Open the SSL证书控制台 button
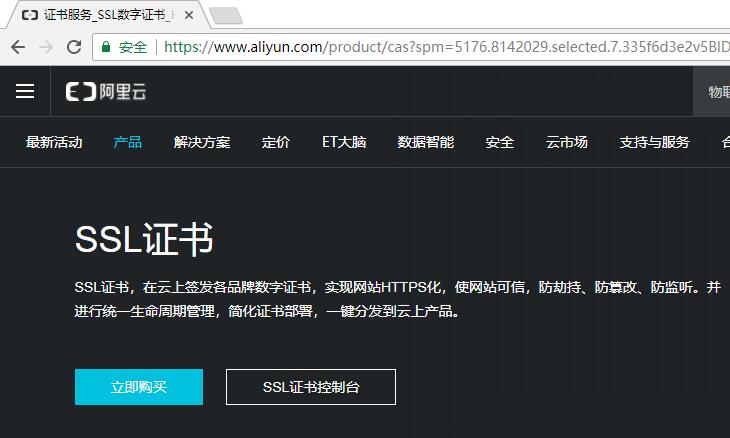 click(311, 387)
